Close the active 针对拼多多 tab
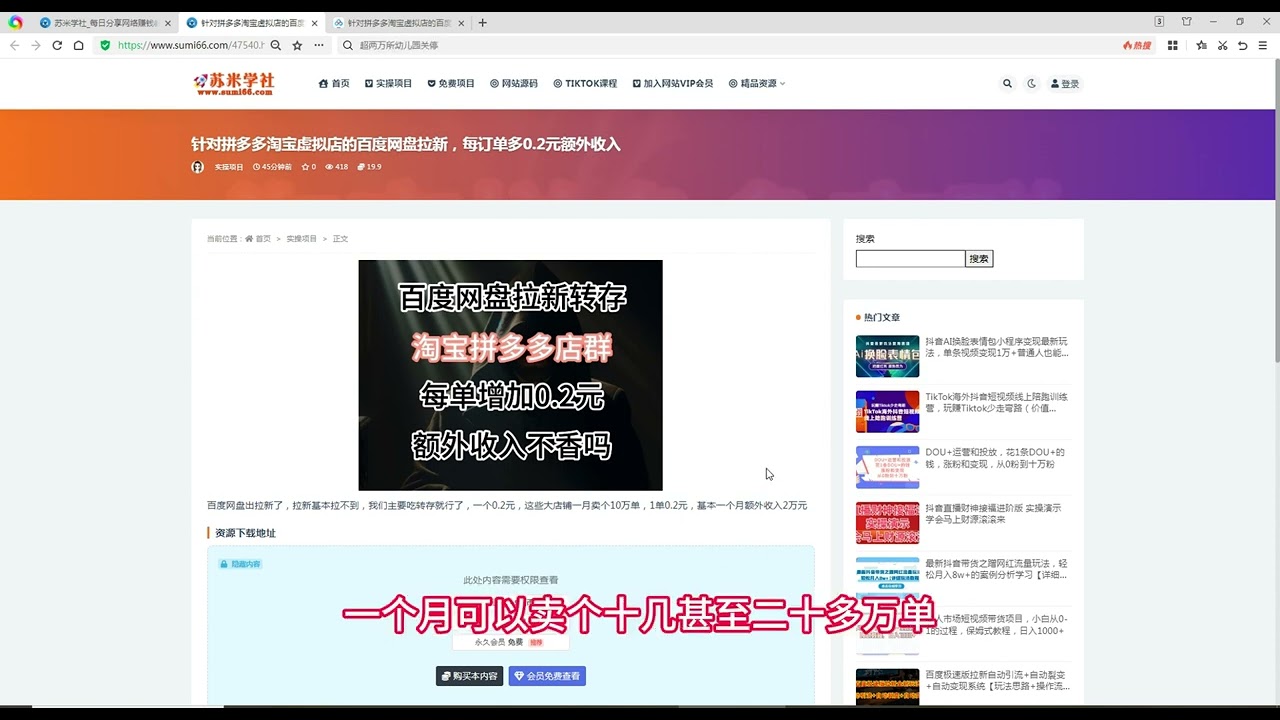The height and width of the screenshot is (720, 1280). click(x=314, y=22)
